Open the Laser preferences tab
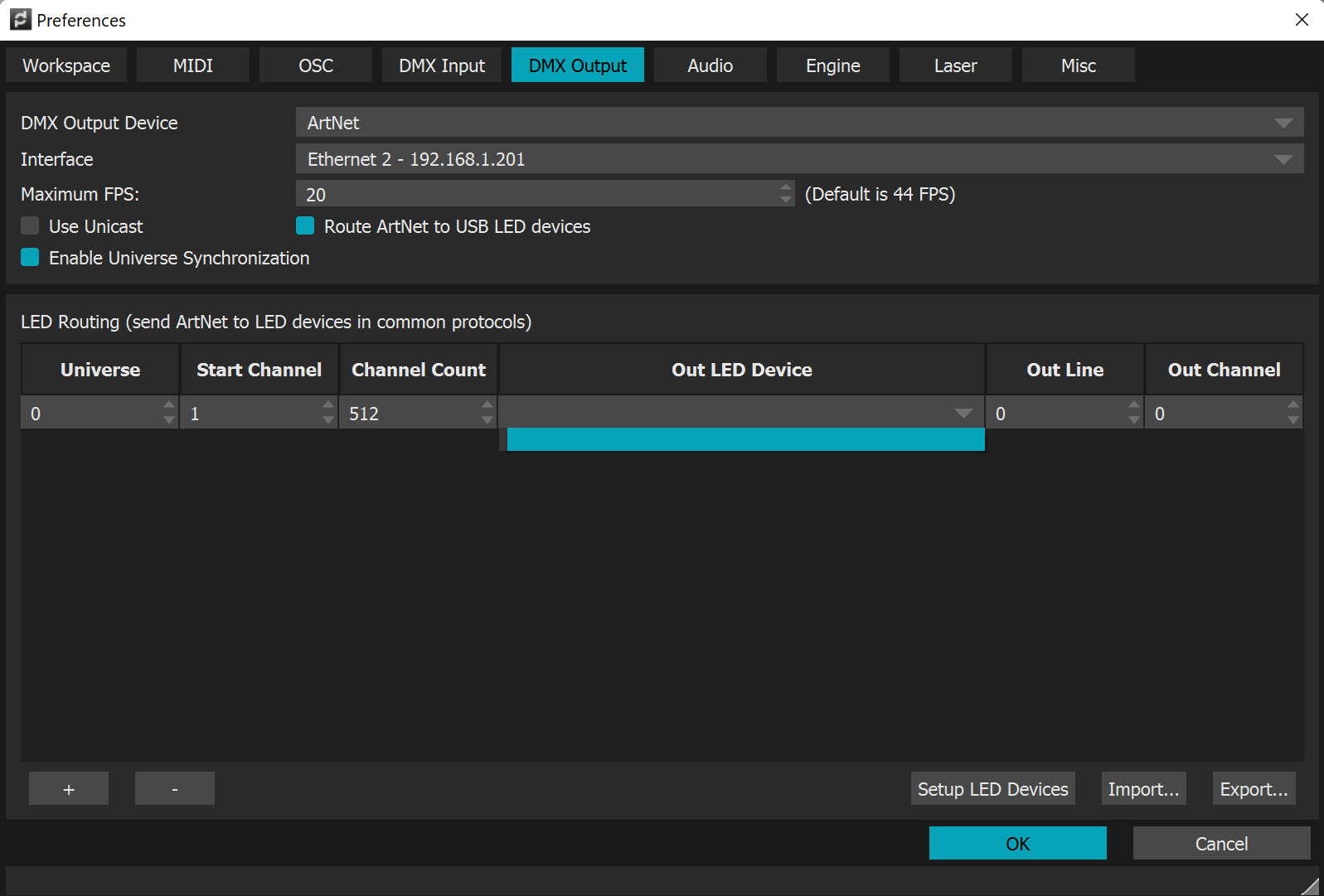The height and width of the screenshot is (896, 1324). coord(955,65)
